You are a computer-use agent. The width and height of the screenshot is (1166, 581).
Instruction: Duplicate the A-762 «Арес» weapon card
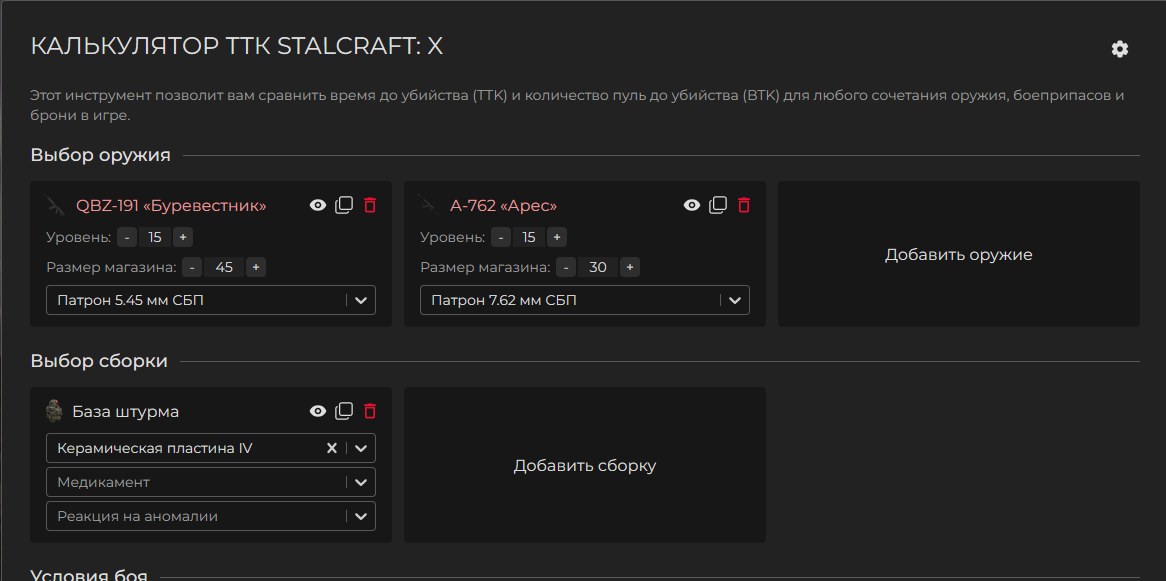pos(718,205)
